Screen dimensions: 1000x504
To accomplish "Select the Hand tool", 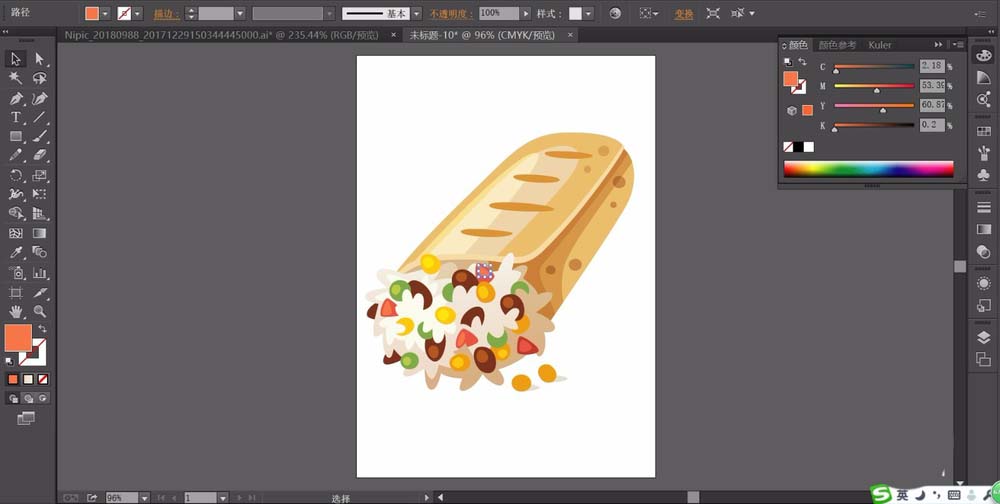I will [16, 311].
